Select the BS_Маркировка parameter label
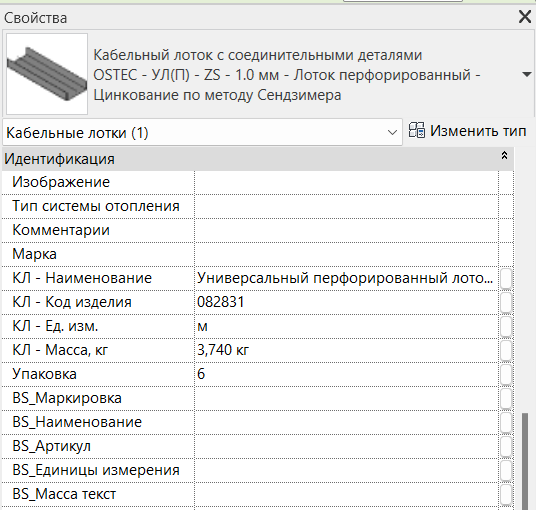This screenshot has height=510, width=536. 67,398
